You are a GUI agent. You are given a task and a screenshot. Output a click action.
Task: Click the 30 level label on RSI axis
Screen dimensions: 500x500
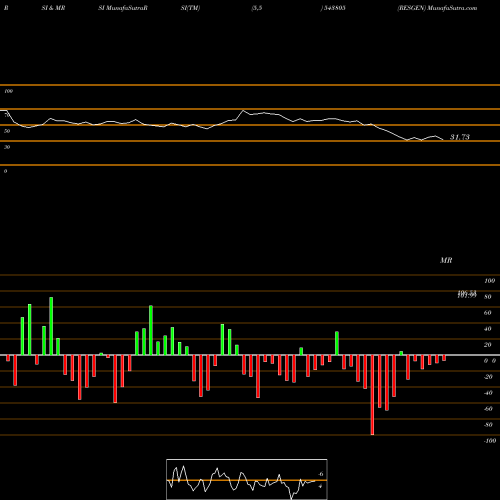click(7, 147)
